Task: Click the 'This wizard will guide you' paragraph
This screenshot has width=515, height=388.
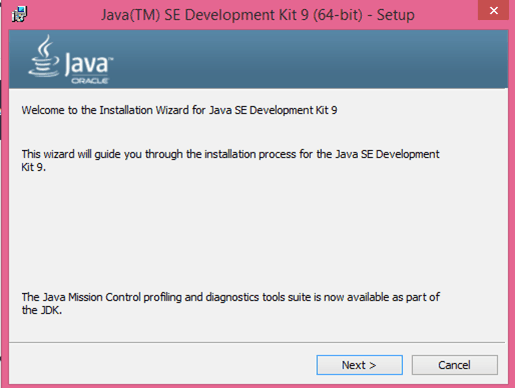Action: click(230, 160)
